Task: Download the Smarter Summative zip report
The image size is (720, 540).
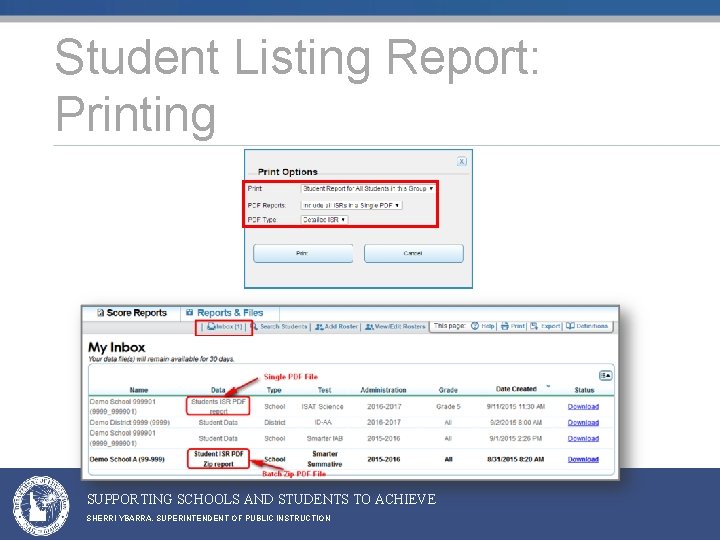Action: coord(583,459)
